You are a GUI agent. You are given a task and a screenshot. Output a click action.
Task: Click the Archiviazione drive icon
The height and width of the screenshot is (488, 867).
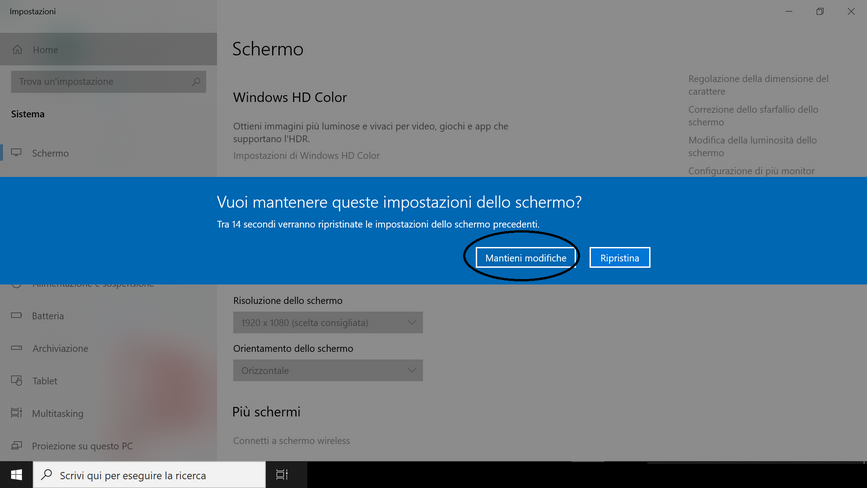17,348
